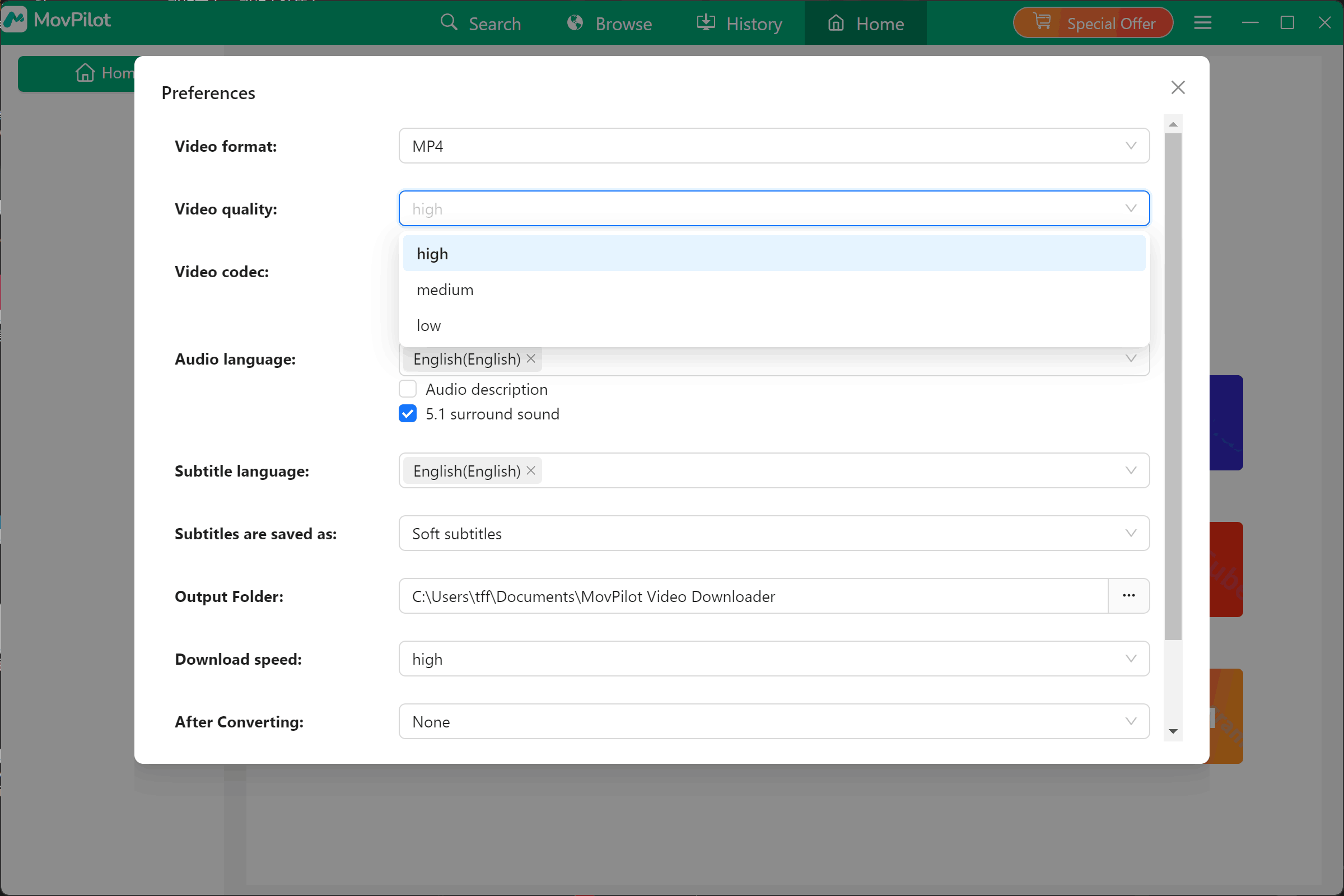
Task: Uncheck 5.1 surround sound
Action: click(408, 414)
